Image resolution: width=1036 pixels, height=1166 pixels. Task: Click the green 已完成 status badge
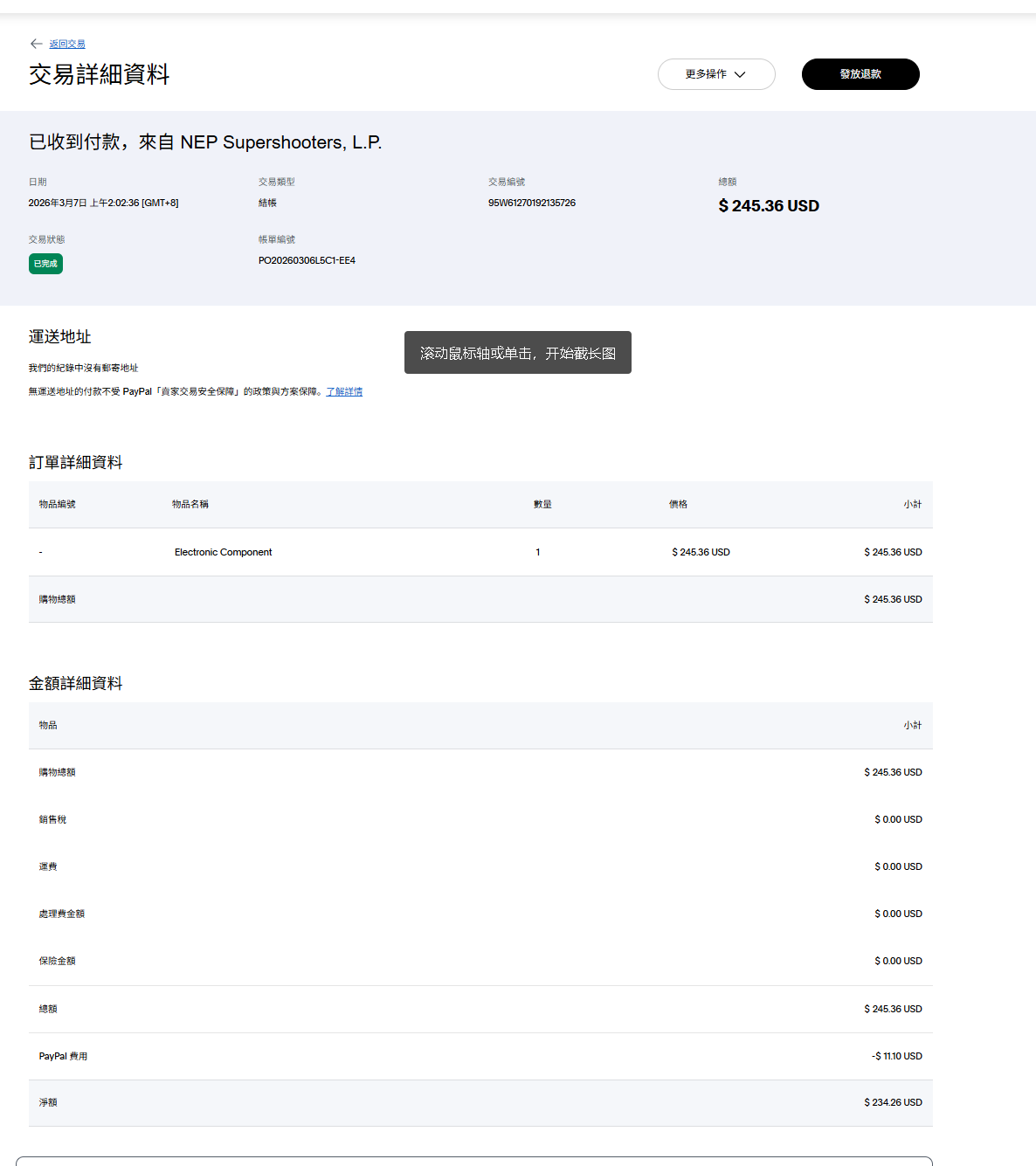tap(45, 264)
